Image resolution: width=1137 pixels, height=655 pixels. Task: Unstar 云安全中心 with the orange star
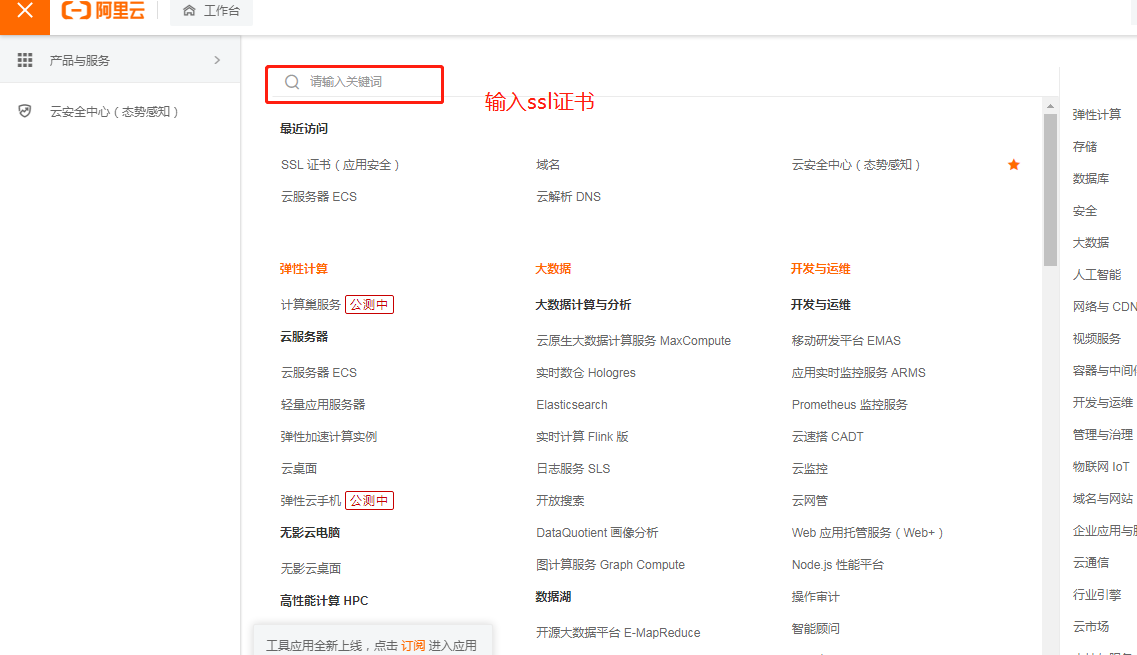[1014, 165]
